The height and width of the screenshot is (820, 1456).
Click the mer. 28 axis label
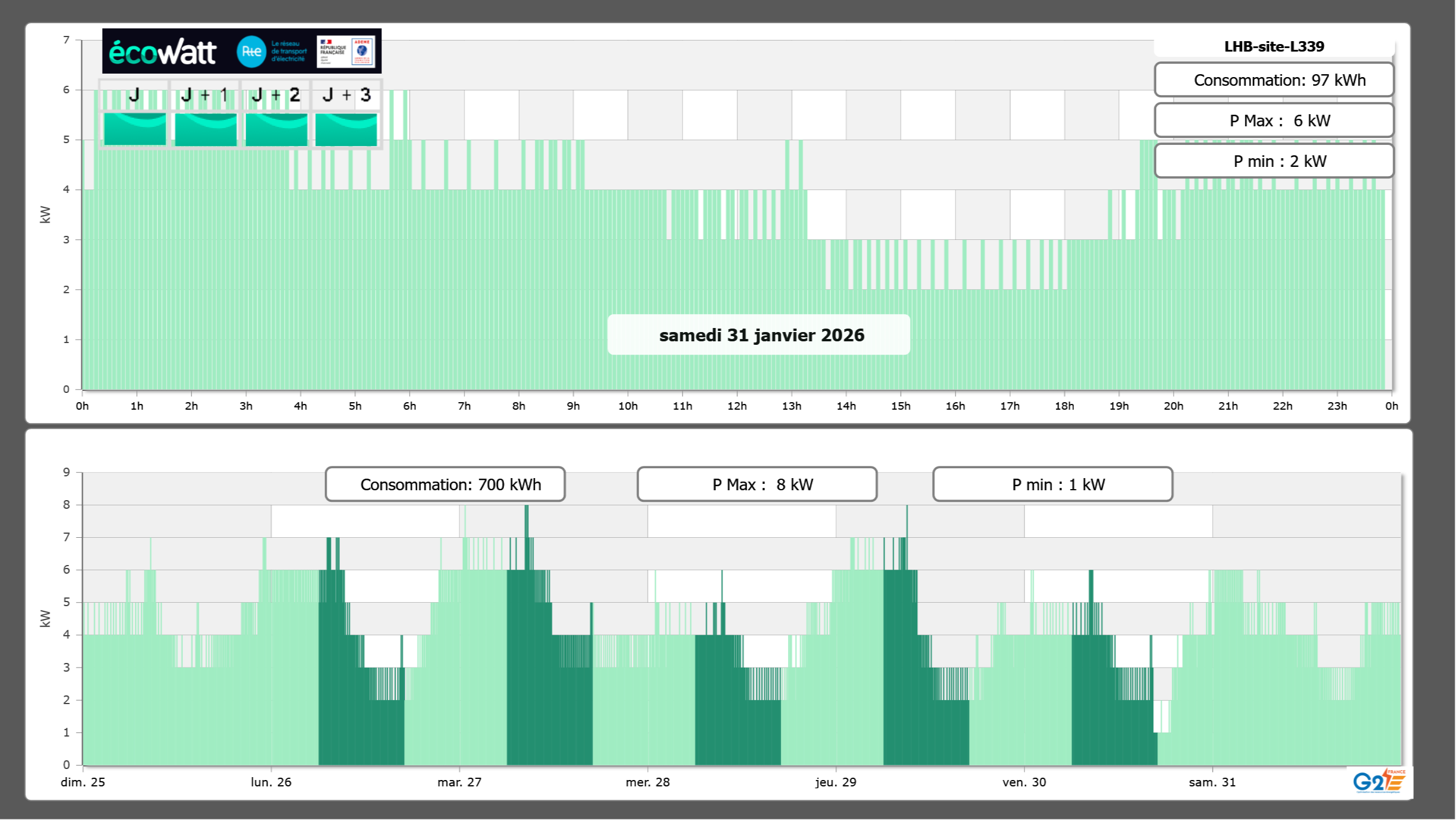(x=647, y=782)
